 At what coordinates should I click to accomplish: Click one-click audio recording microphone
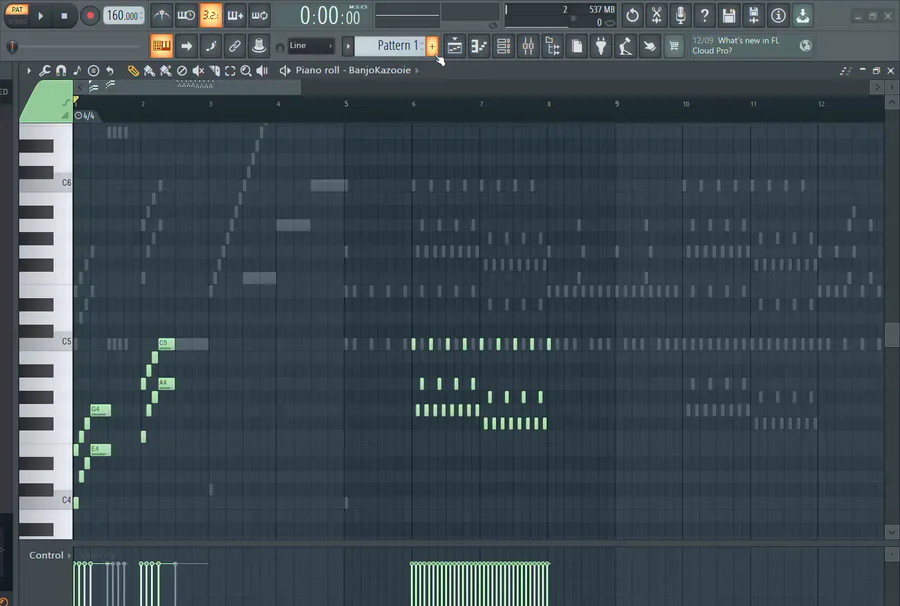pyautogui.click(x=681, y=15)
